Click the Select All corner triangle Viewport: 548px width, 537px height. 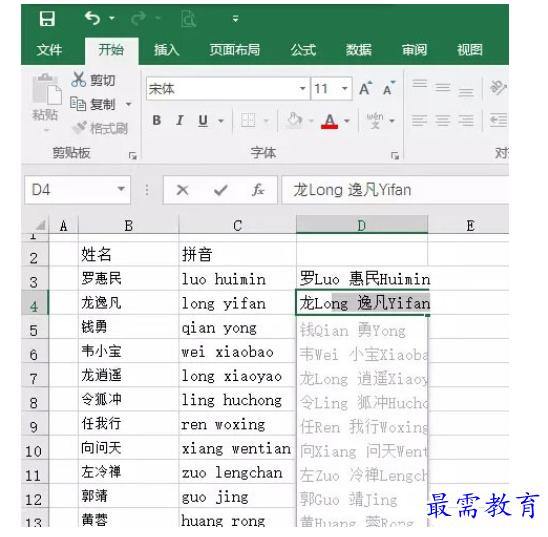40,225
